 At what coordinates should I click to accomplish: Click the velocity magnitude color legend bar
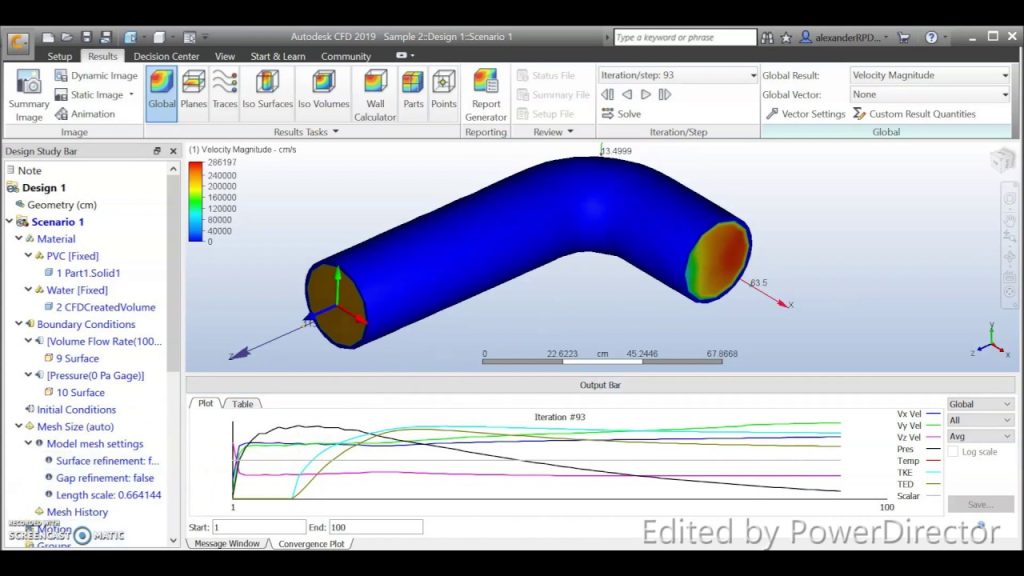(x=196, y=202)
